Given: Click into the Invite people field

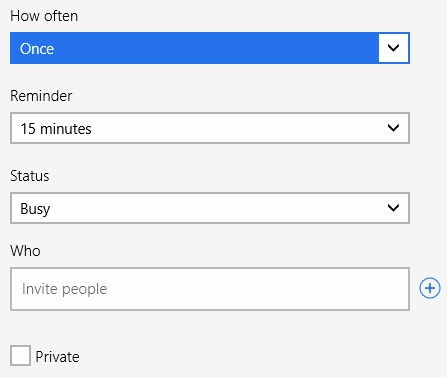Looking at the screenshot, I should [210, 289].
